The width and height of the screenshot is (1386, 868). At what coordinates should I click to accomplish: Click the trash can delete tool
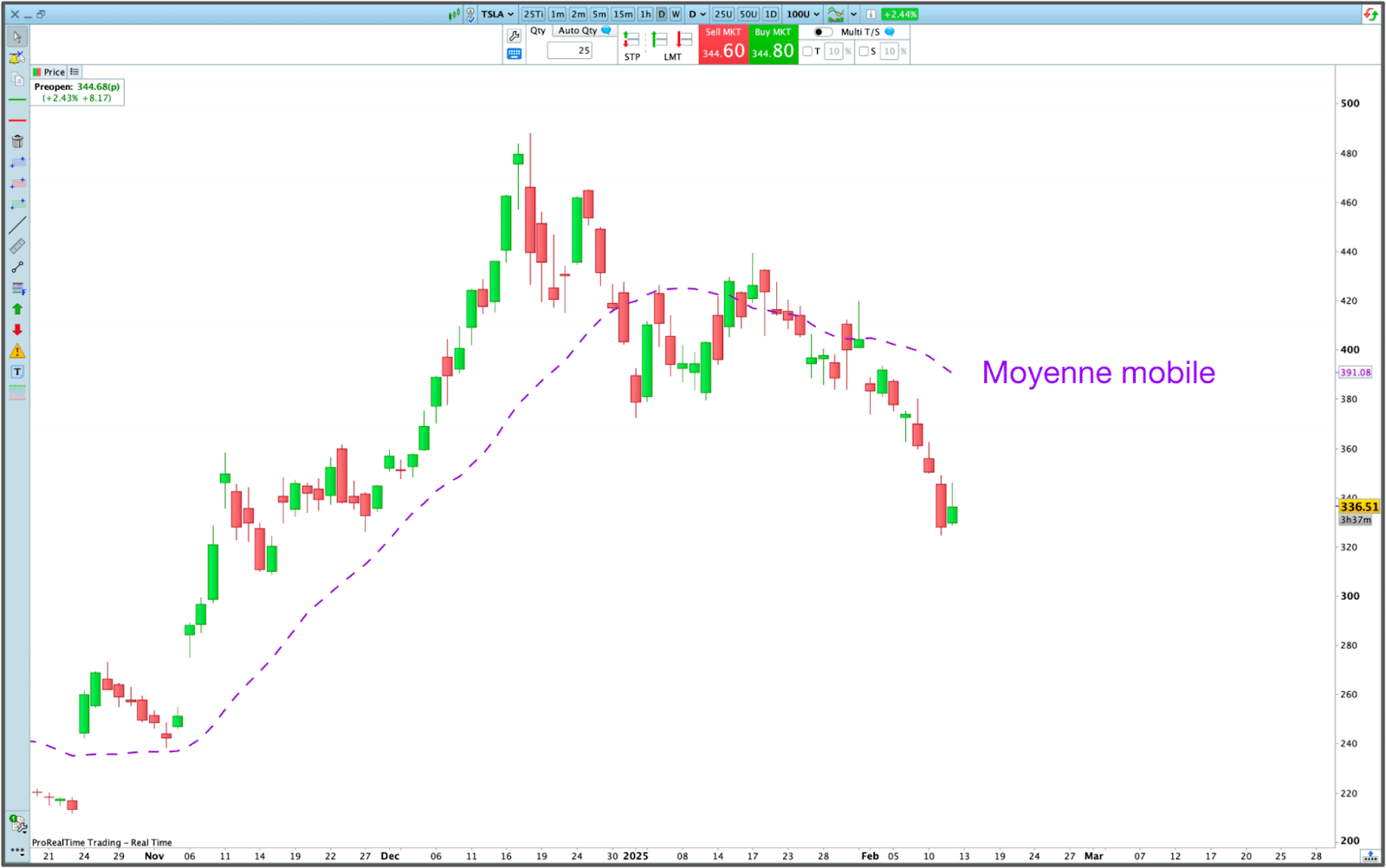click(17, 141)
